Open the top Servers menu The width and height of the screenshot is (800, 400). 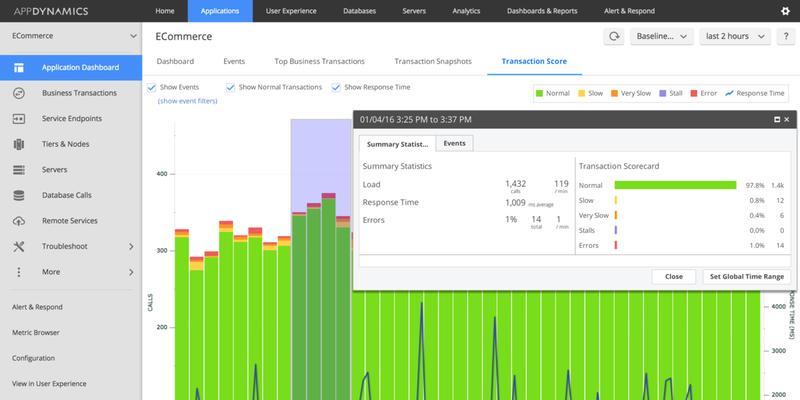click(x=414, y=11)
